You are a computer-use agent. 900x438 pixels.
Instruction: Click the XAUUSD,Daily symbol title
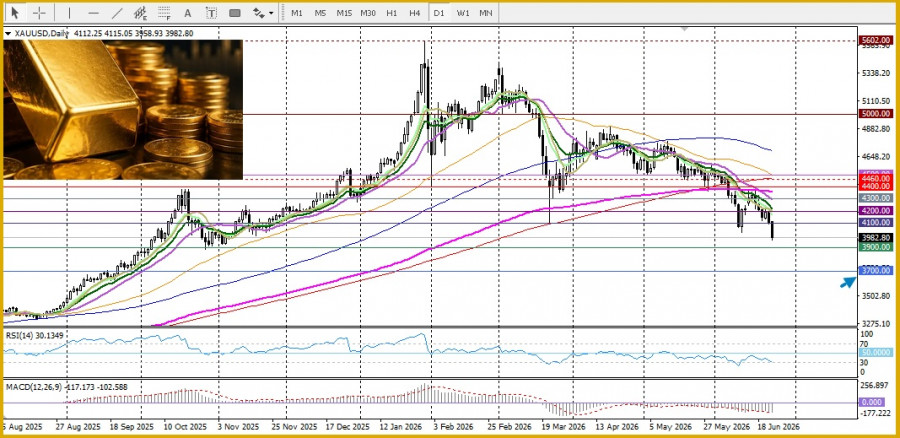[41, 34]
